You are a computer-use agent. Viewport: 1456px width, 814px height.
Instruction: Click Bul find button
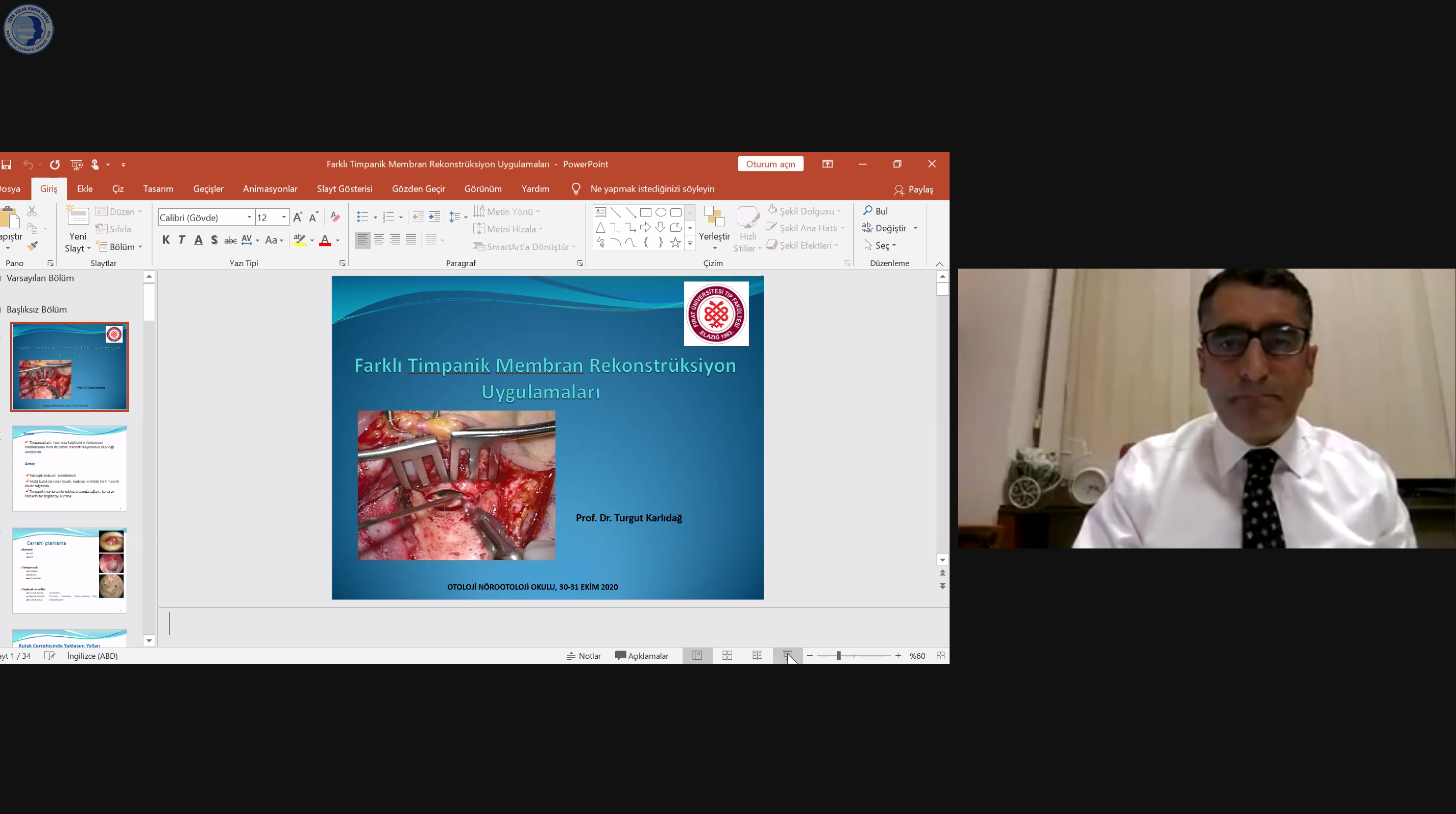pos(876,211)
